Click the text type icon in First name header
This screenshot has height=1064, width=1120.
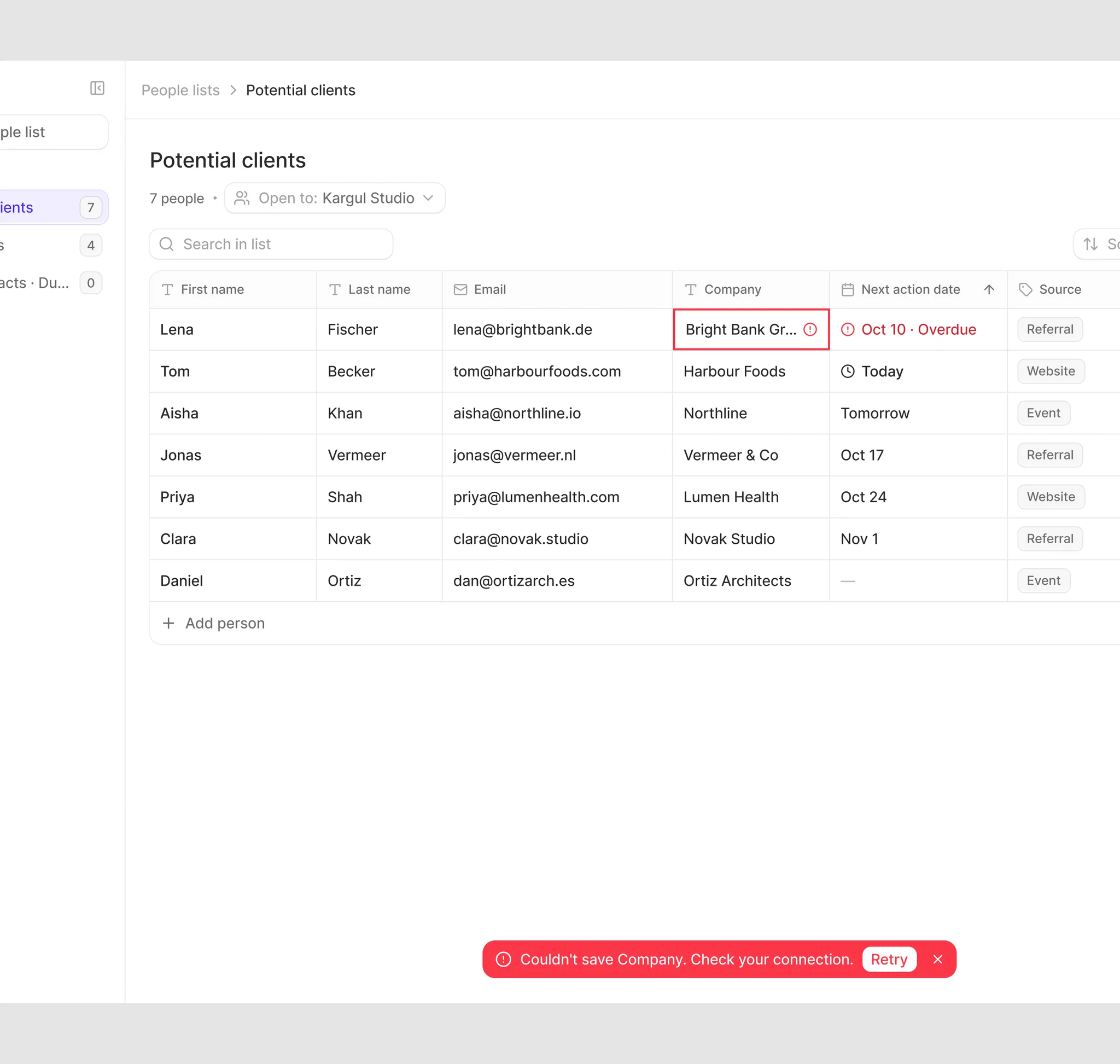[x=167, y=289]
